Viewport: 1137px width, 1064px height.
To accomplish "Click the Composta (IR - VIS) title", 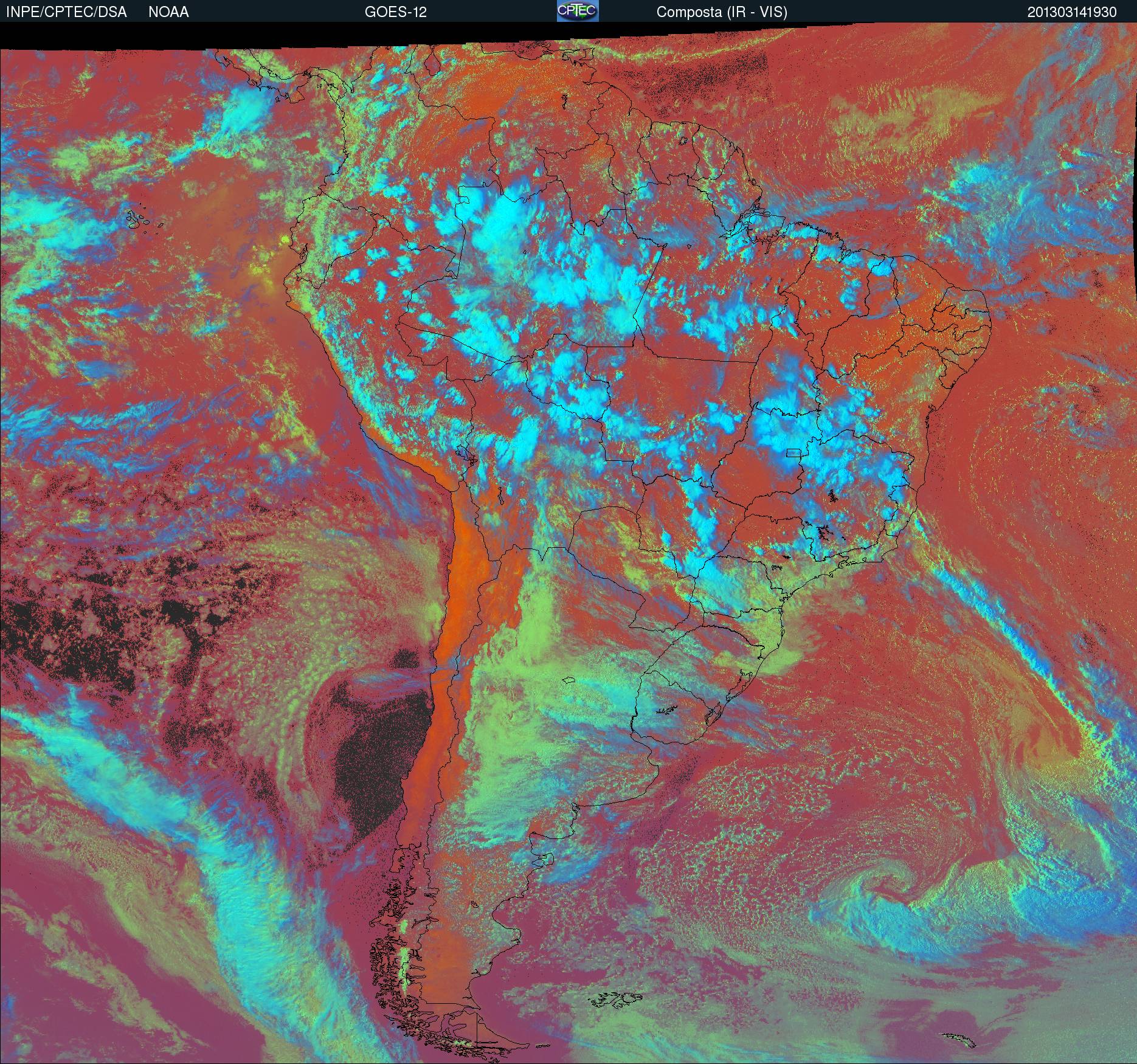I will tap(722, 12).
